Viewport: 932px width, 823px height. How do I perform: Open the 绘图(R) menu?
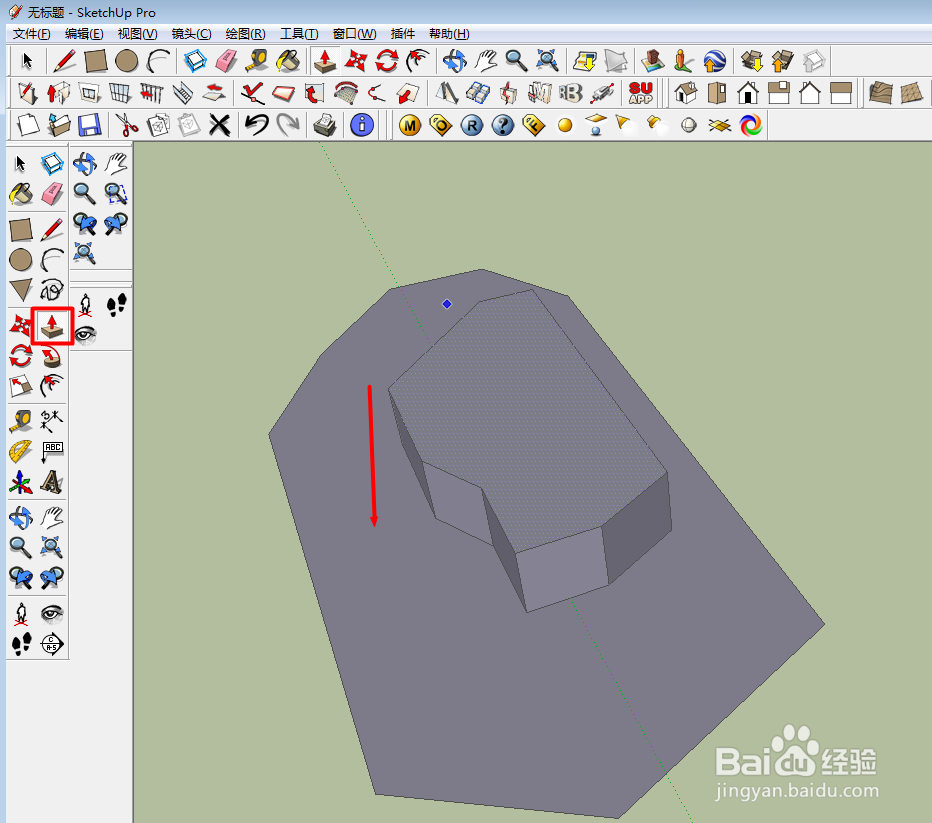245,34
